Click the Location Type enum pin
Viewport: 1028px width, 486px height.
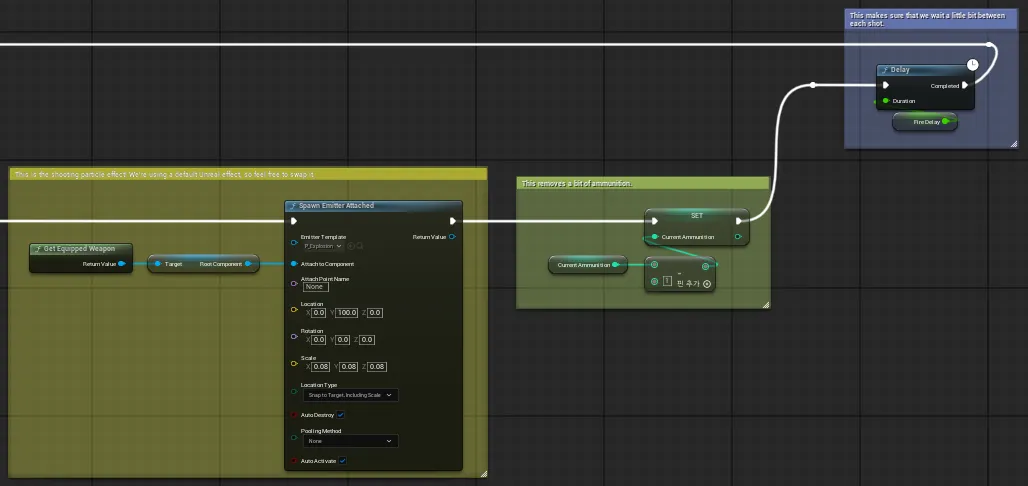(x=294, y=392)
